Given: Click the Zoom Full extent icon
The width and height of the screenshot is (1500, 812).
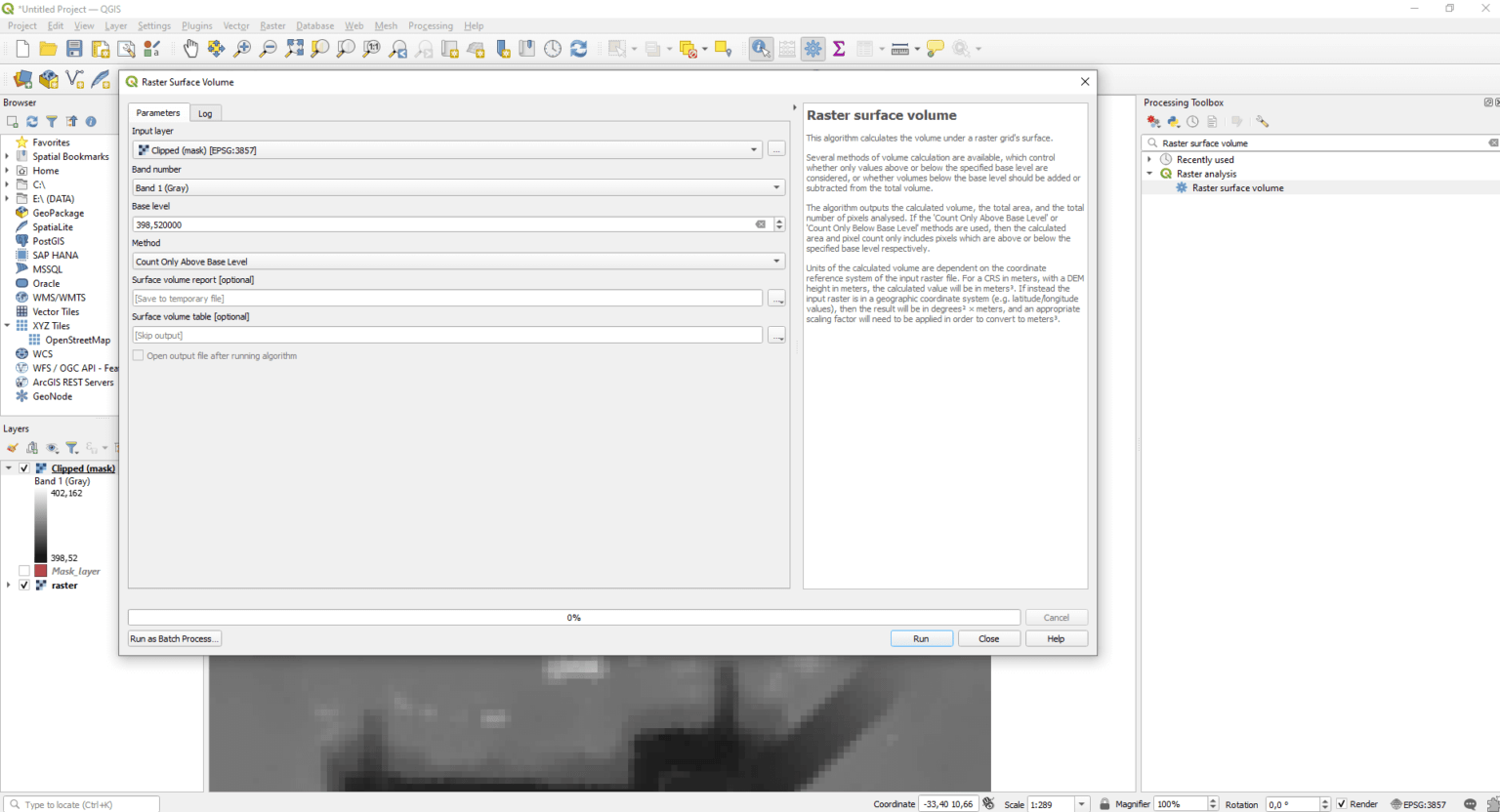Looking at the screenshot, I should pyautogui.click(x=294, y=49).
